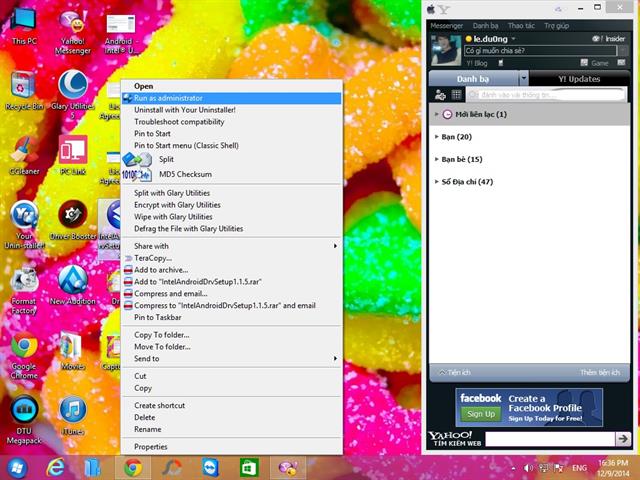Open Movies folder desktop icon
This screenshot has width=640, height=480.
point(73,351)
